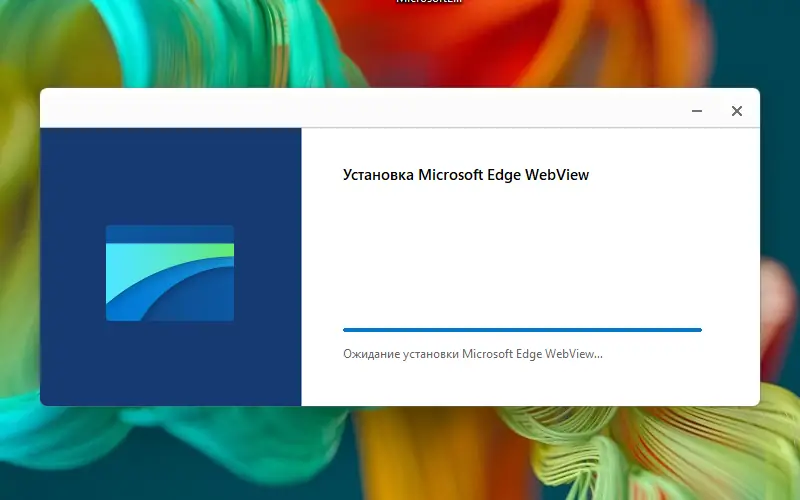Click the installer's empty title bar
This screenshot has height=500, width=800.
point(357,108)
